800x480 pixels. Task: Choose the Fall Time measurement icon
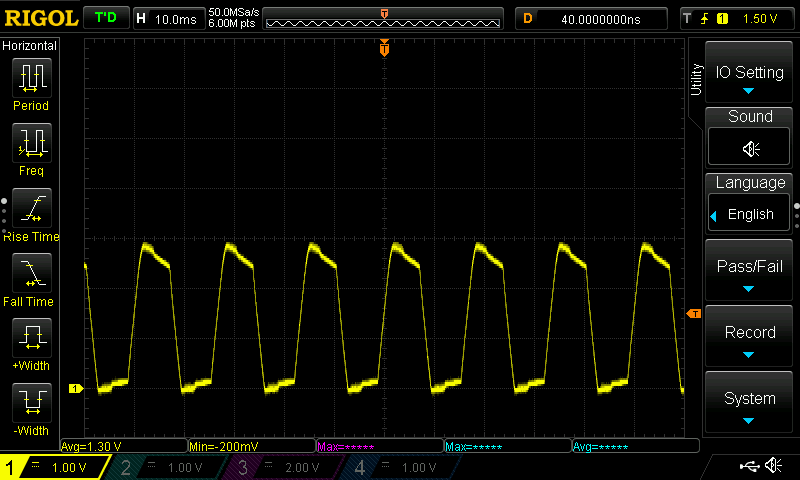click(x=31, y=274)
